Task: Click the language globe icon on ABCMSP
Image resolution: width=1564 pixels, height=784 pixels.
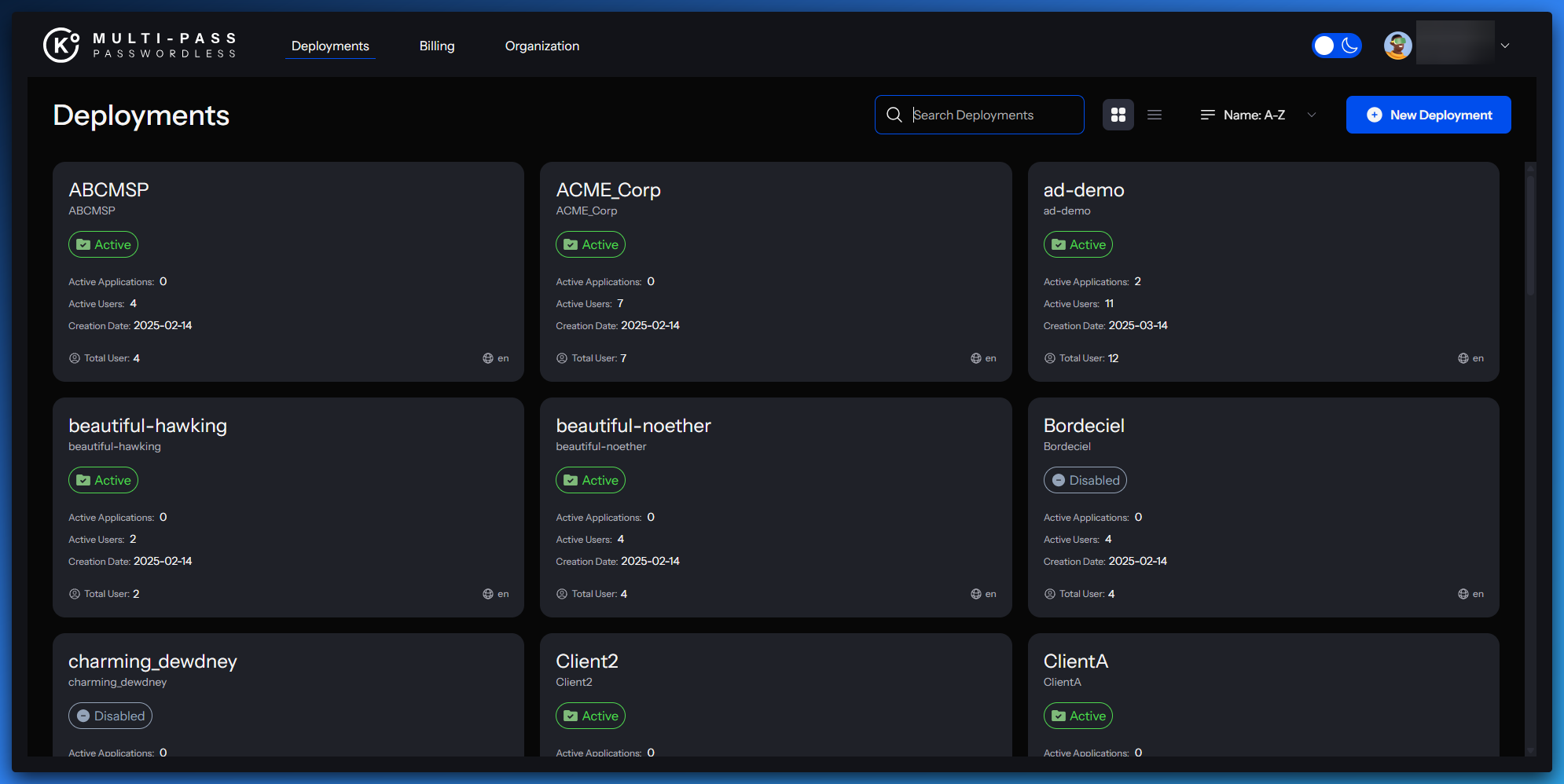Action: pyautogui.click(x=488, y=358)
